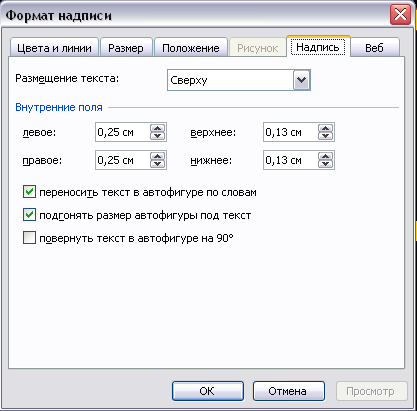Click the disabled Рисунок tab
Image resolution: width=417 pixels, height=411 pixels.
click(257, 48)
